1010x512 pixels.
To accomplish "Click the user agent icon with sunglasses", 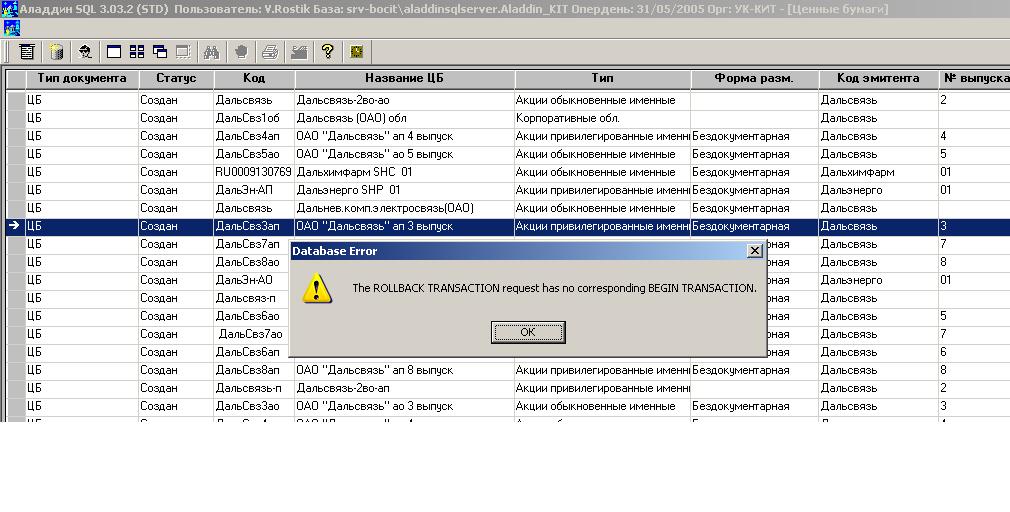I will pyautogui.click(x=84, y=52).
